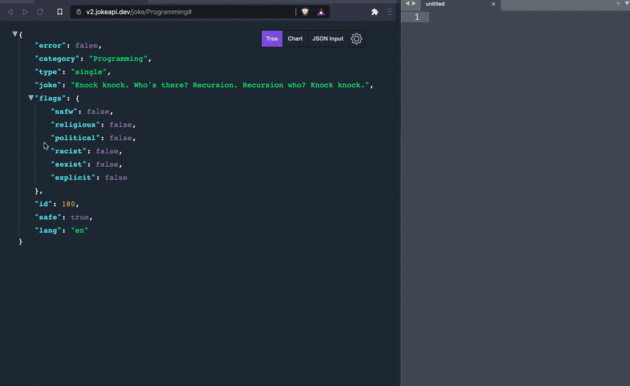The width and height of the screenshot is (630, 386).
Task: Collapse root JSON object triangle
Action: (x=15, y=34)
